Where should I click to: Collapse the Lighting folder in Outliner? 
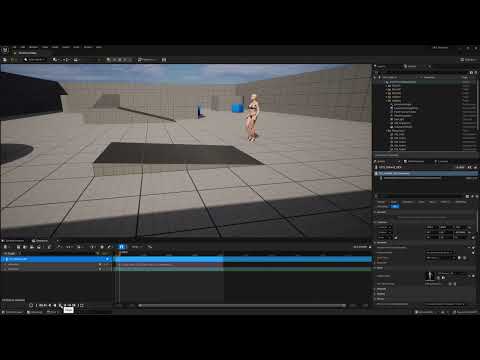click(x=387, y=101)
